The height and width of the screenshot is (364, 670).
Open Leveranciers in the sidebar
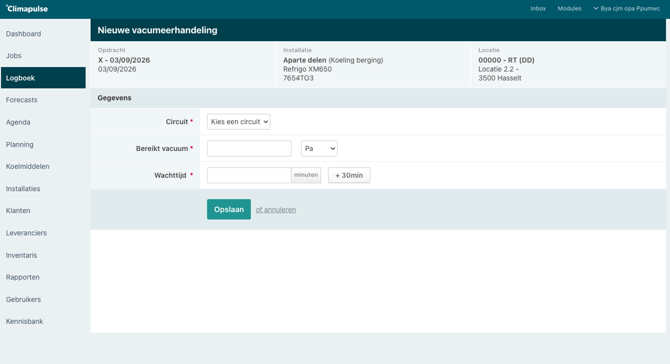click(43, 233)
